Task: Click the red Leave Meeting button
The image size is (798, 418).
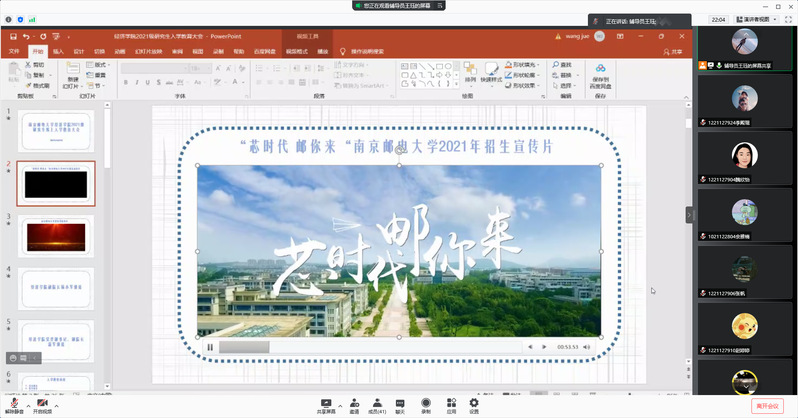Action: [x=767, y=405]
